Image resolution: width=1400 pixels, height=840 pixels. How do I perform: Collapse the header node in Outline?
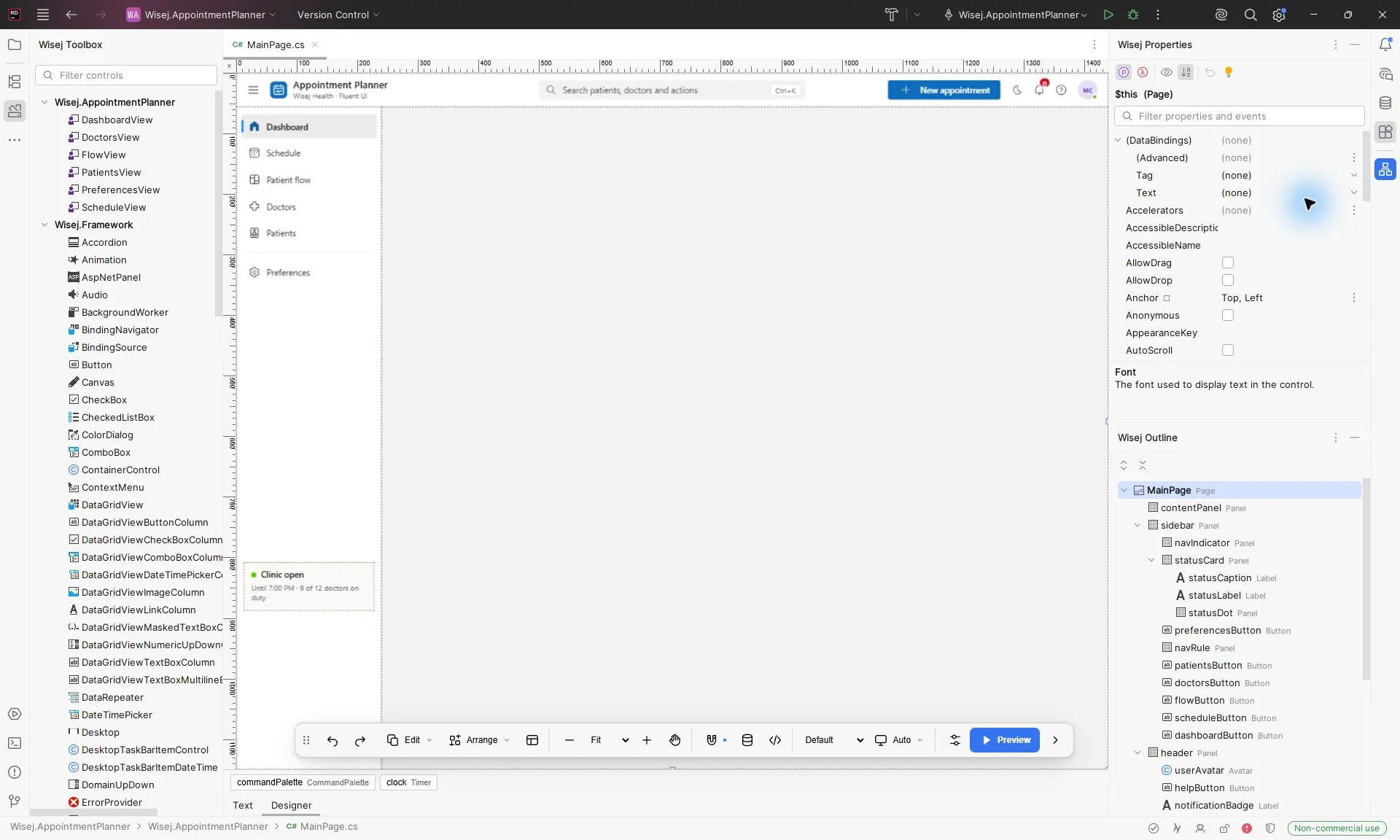tap(1137, 752)
